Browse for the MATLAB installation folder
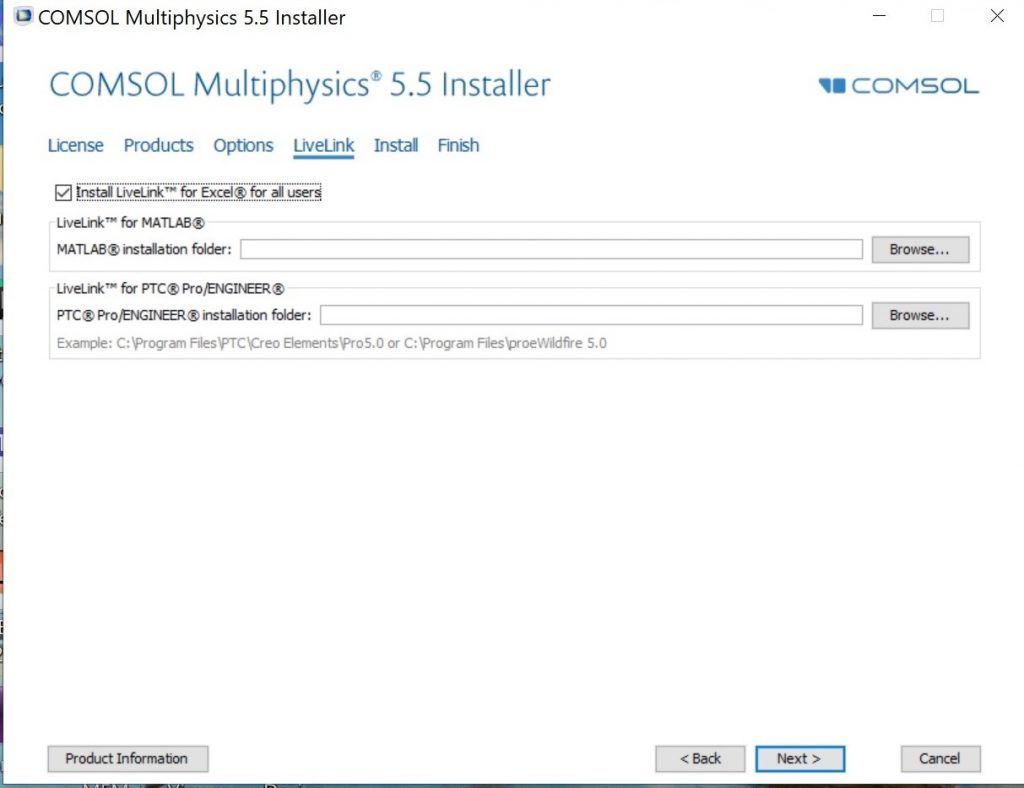 [x=920, y=249]
